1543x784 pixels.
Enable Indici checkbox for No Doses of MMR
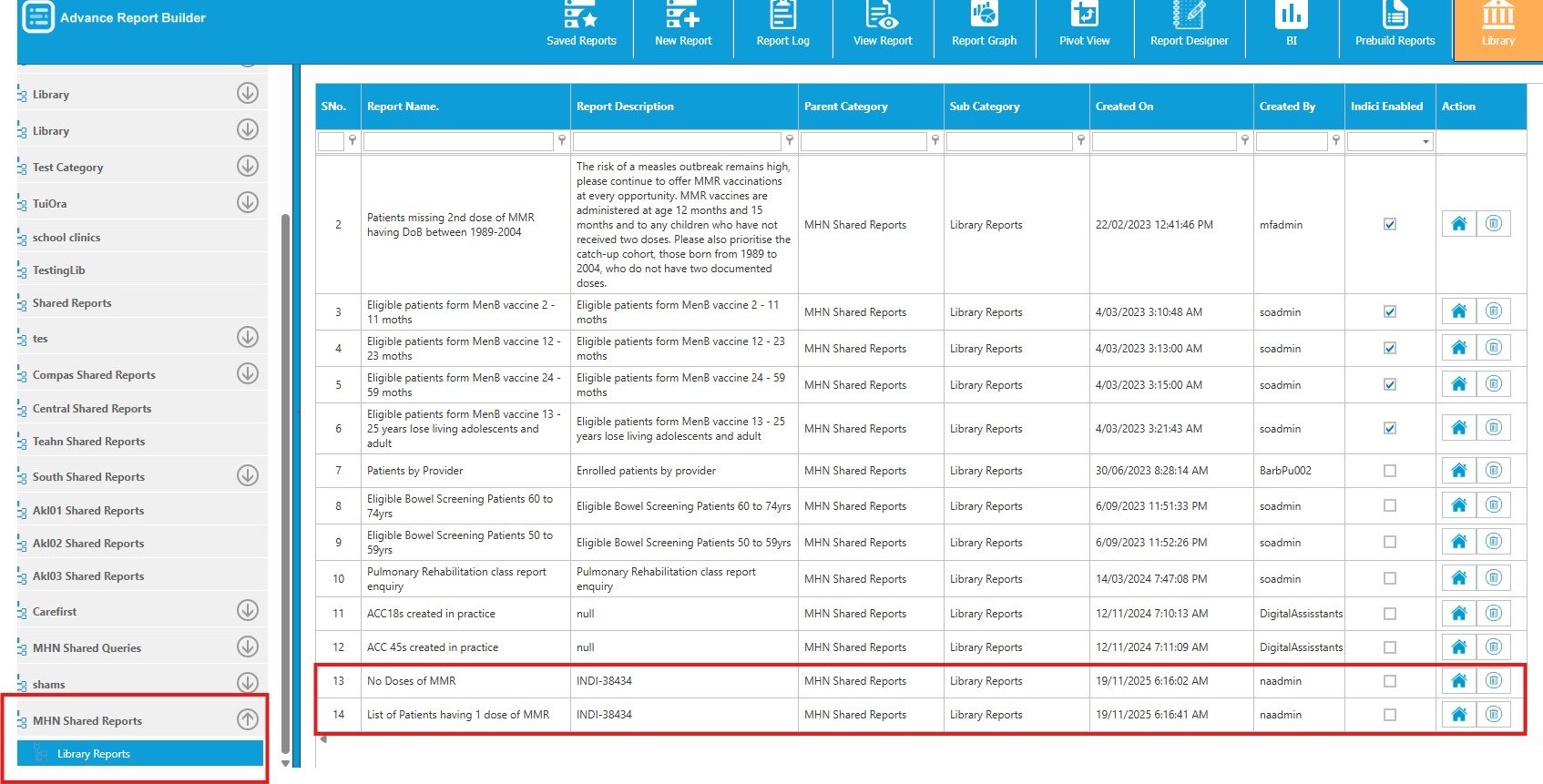tap(1389, 681)
